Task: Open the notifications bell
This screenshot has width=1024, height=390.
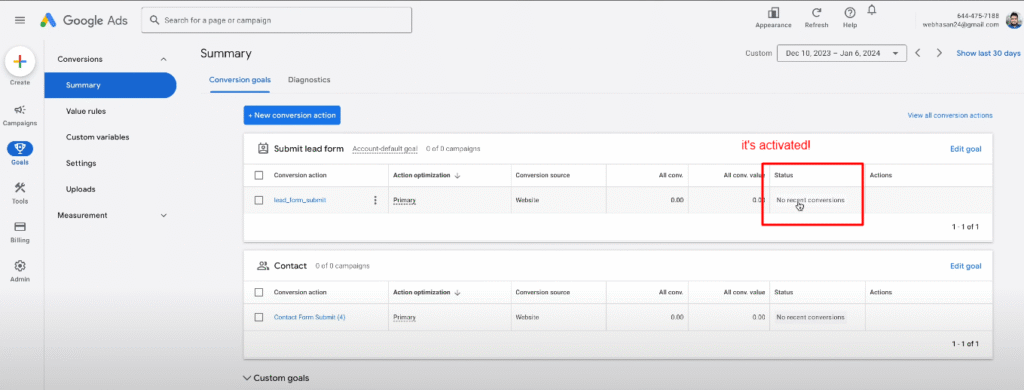Action: pyautogui.click(x=872, y=10)
